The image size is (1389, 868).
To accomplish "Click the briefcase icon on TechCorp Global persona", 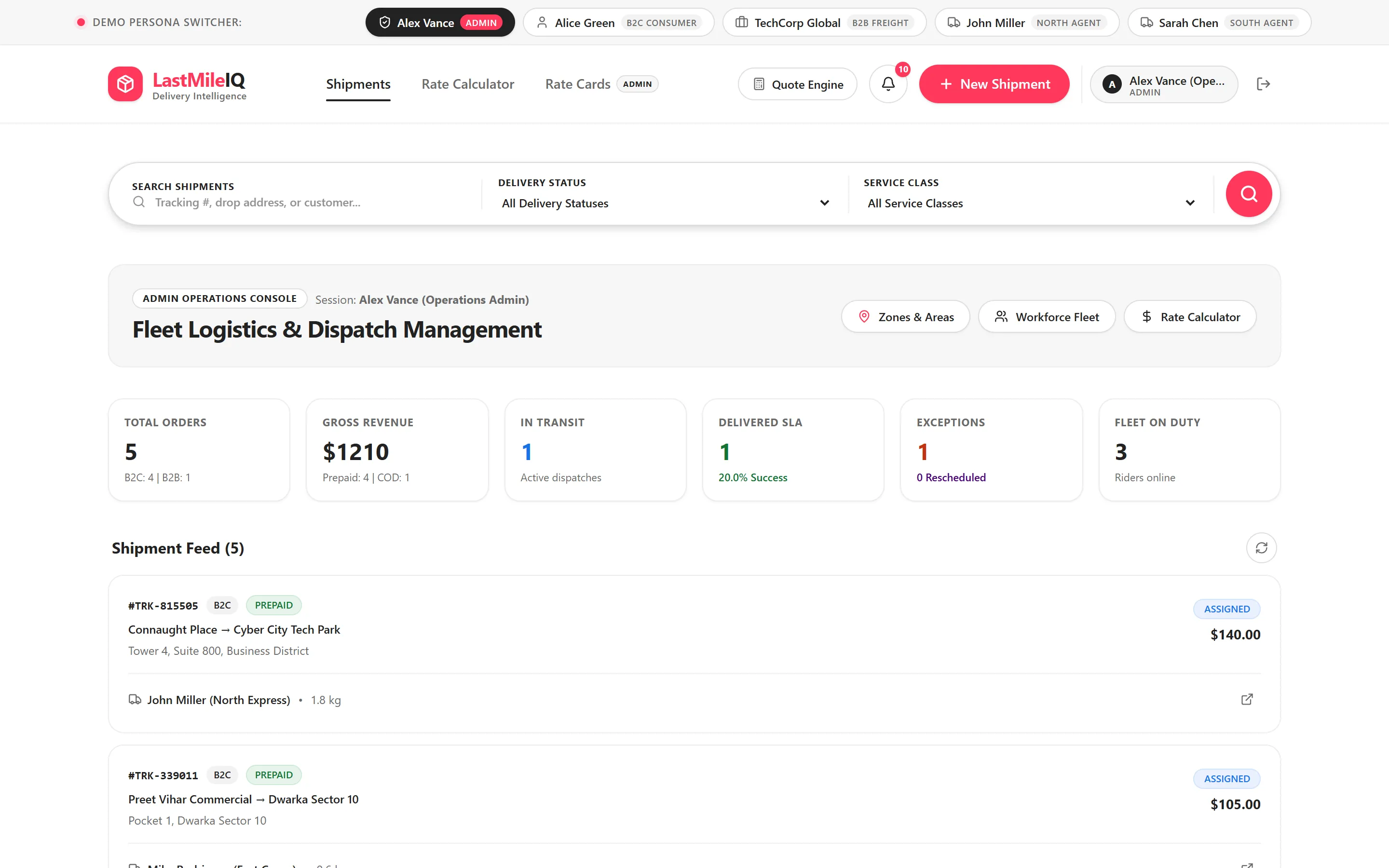I will (741, 22).
